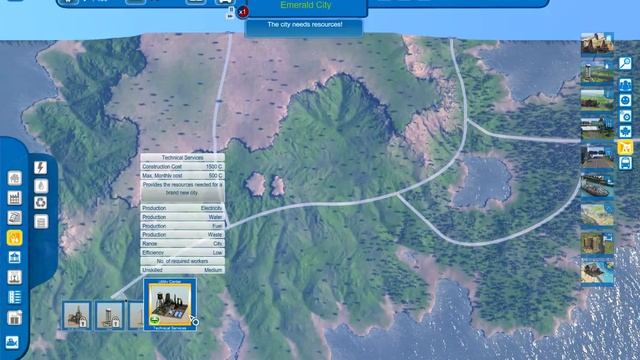640x360 pixels.
Task: Open the civic services building category icon
Action: (x=15, y=258)
